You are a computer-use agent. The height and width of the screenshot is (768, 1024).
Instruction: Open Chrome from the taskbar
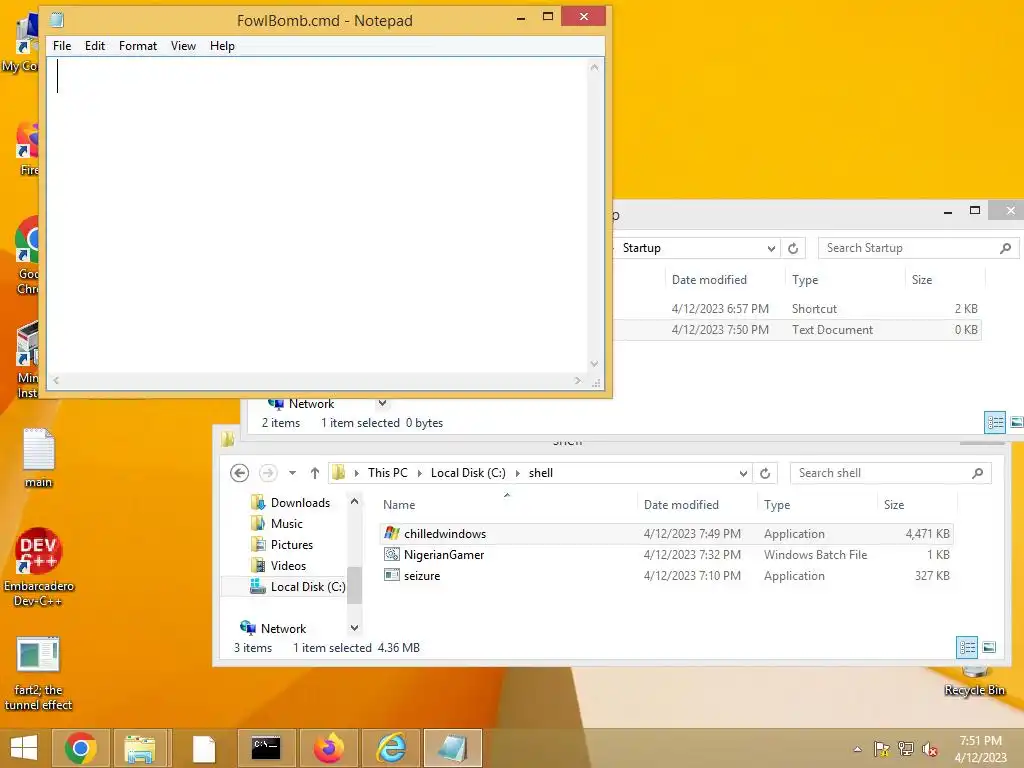coord(81,748)
